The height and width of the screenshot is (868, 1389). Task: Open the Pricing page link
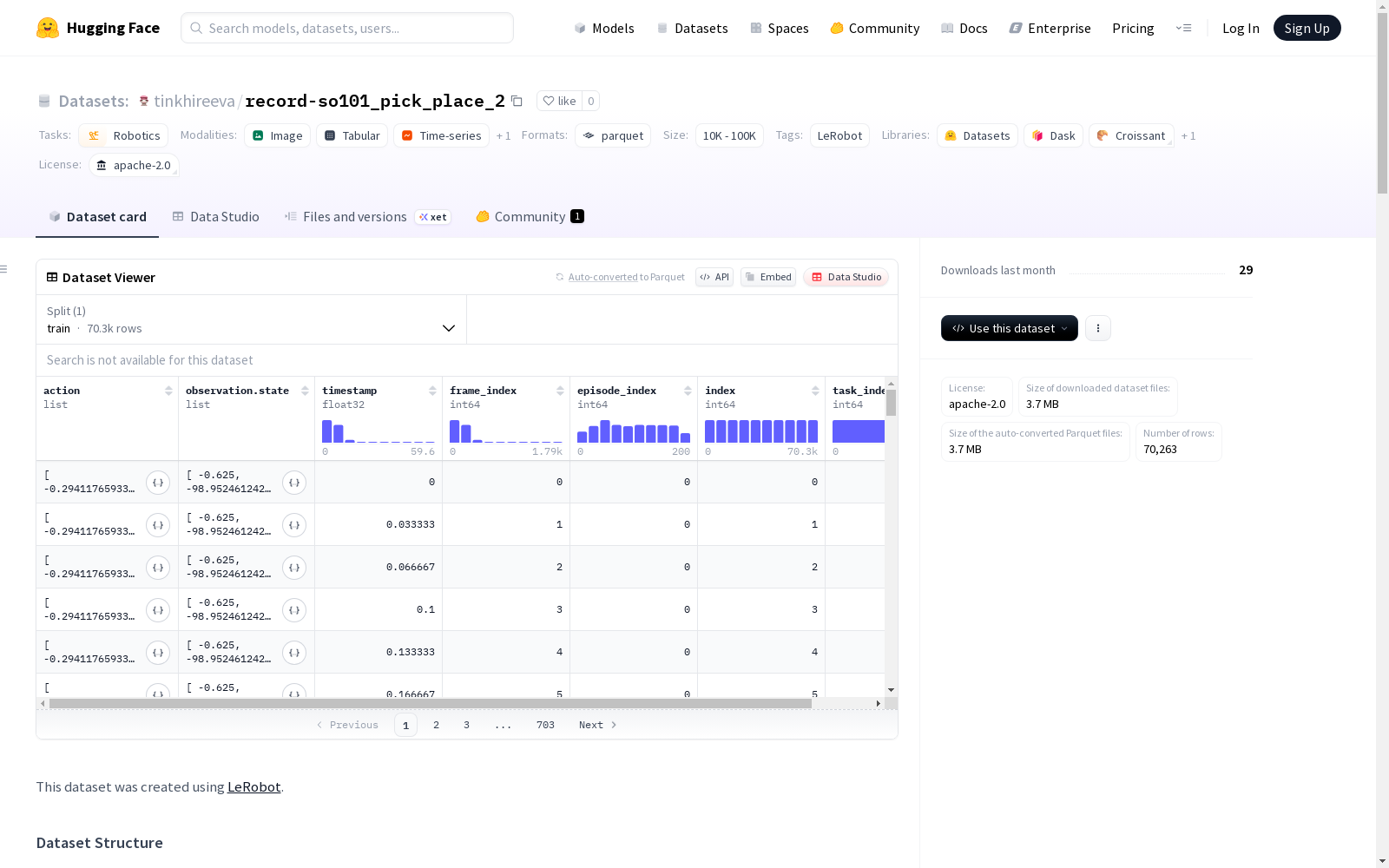1133,28
